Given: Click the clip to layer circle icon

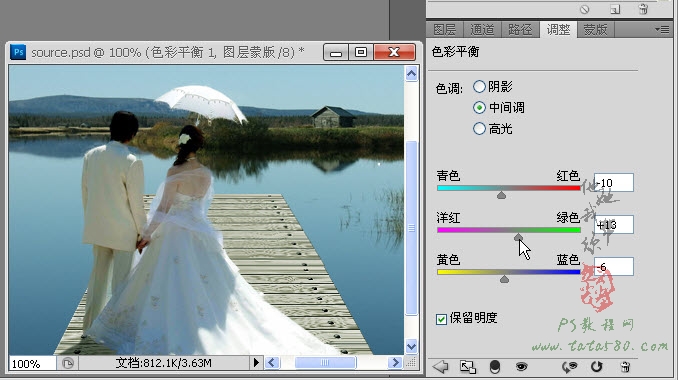Looking at the screenshot, I should coord(495,367).
